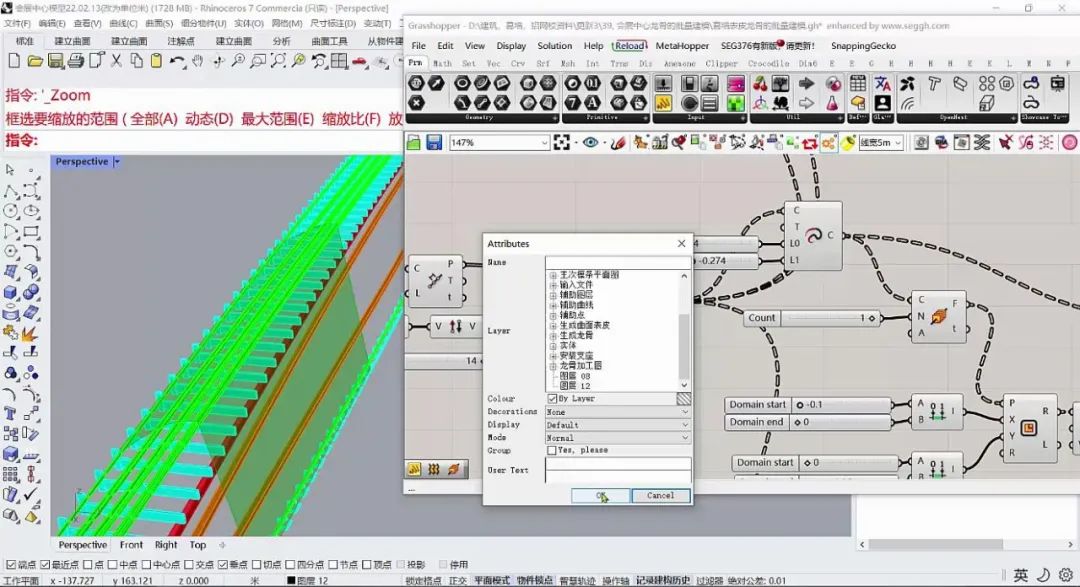Open Grasshopper Solution menu
Screen dimensions: 1080x587
coord(554,45)
